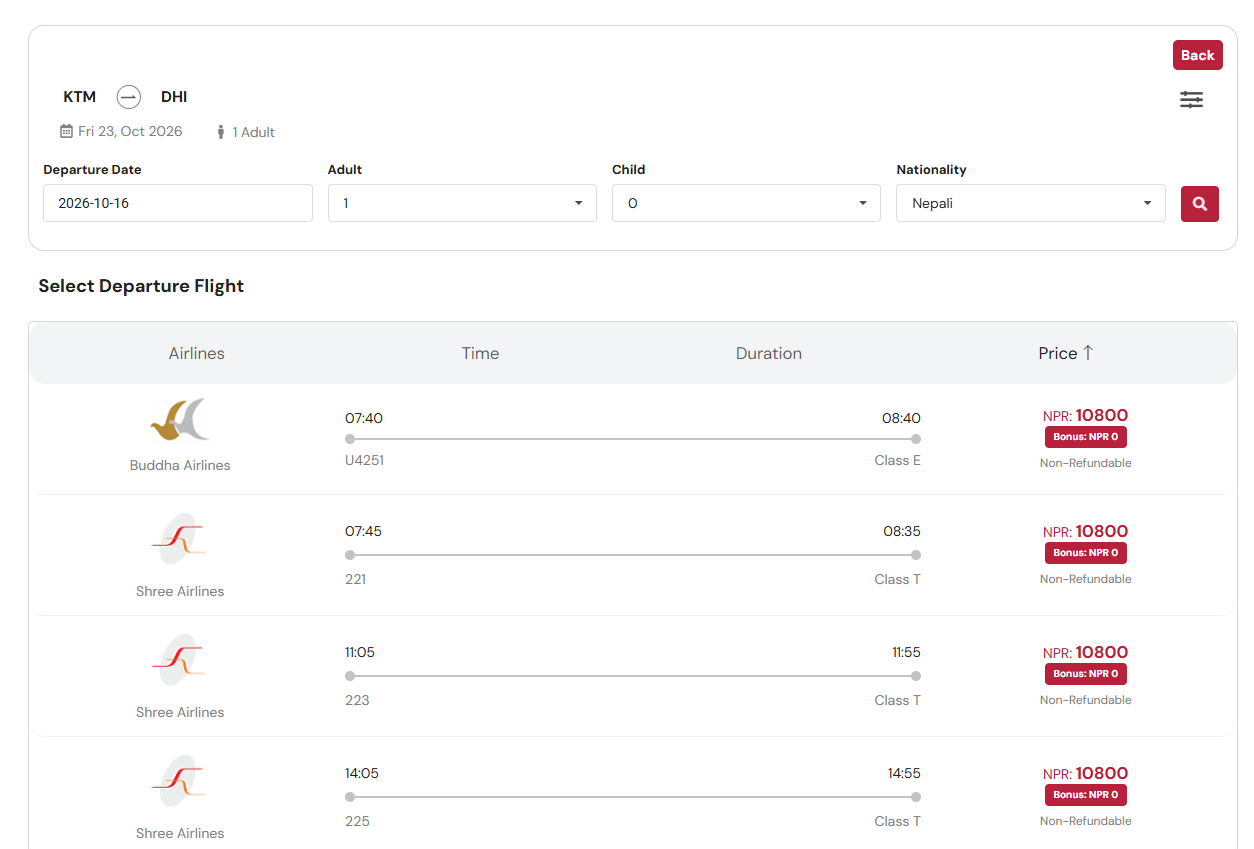Click the 11:05 departure time

pos(360,652)
